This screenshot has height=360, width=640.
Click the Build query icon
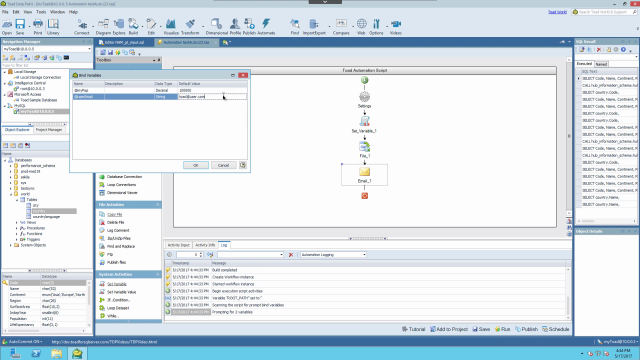click(x=133, y=27)
